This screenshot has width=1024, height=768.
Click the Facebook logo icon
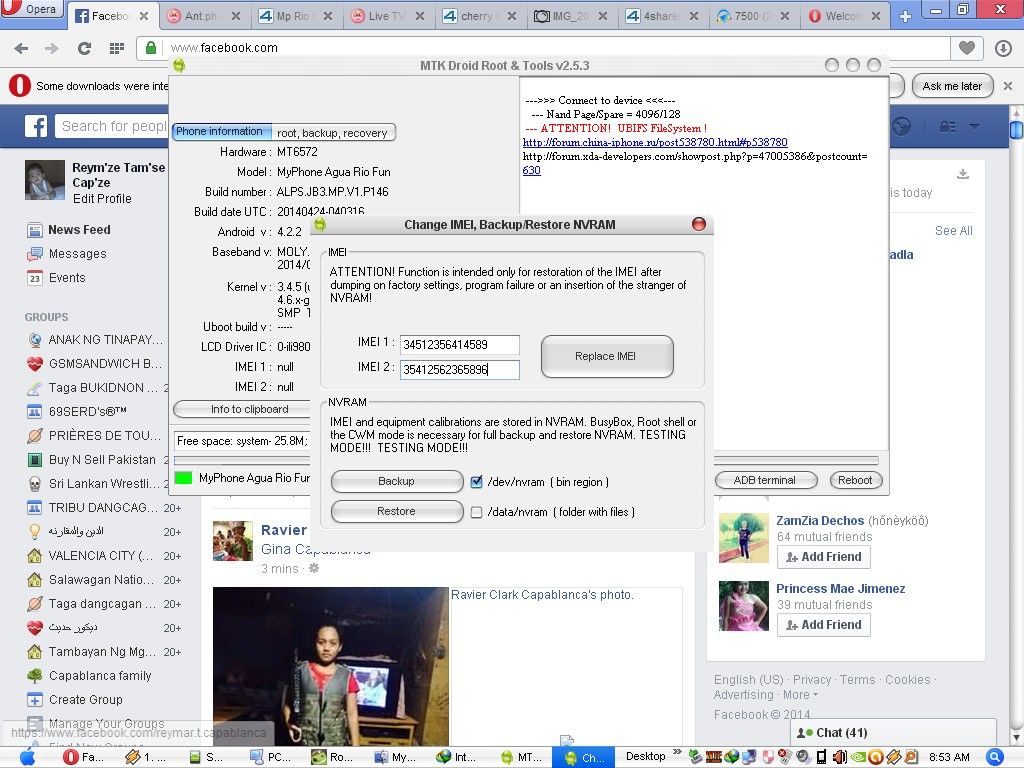click(36, 126)
